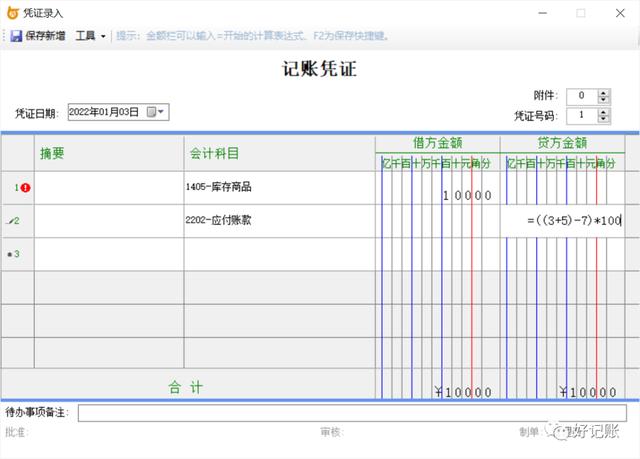Click the 凭证日期 date field 2022年01月03日
Image resolution: width=640 pixels, height=459 pixels.
point(104,112)
